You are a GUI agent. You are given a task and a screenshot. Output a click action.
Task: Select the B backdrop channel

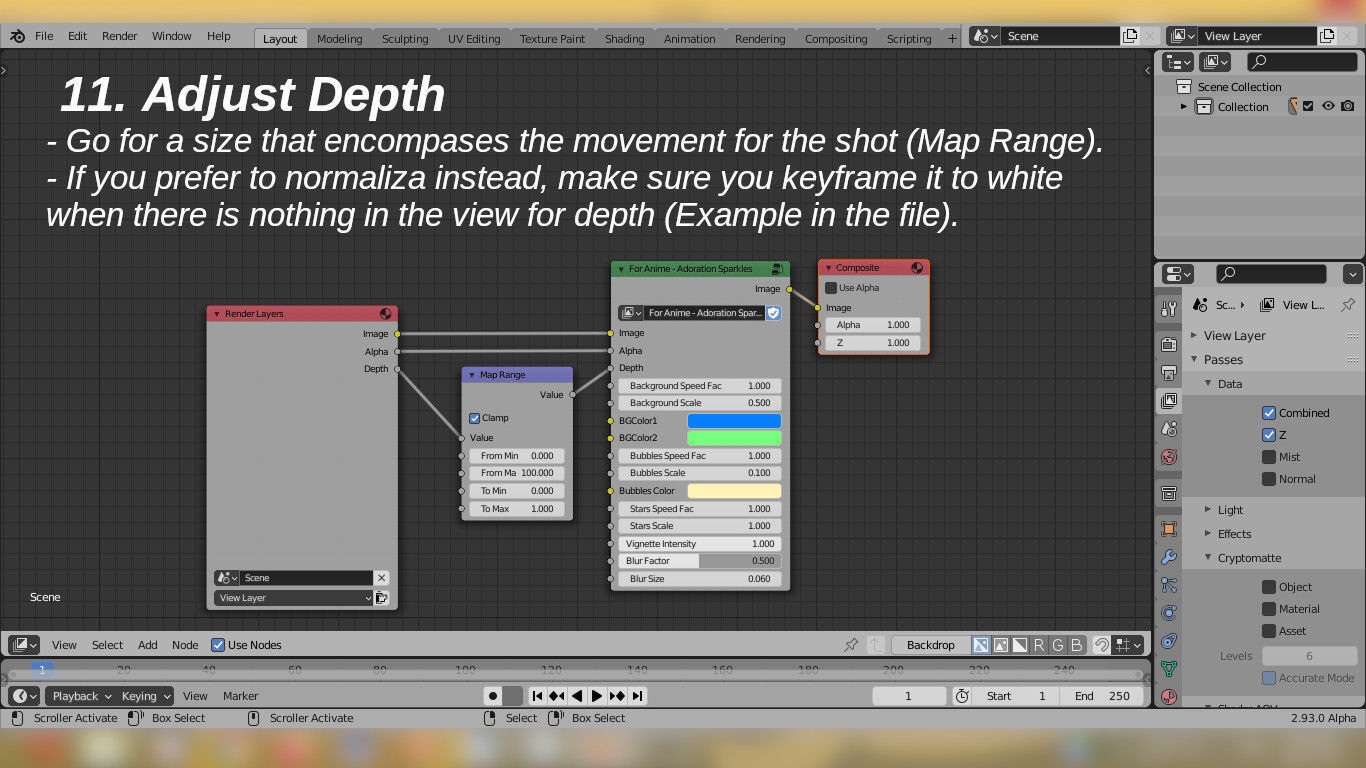[x=1076, y=645]
